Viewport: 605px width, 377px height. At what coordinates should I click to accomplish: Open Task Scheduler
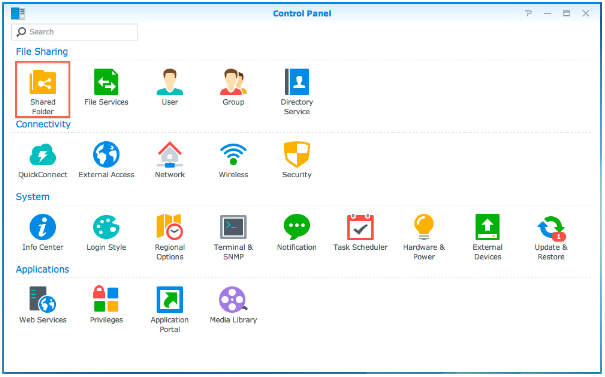(x=360, y=233)
